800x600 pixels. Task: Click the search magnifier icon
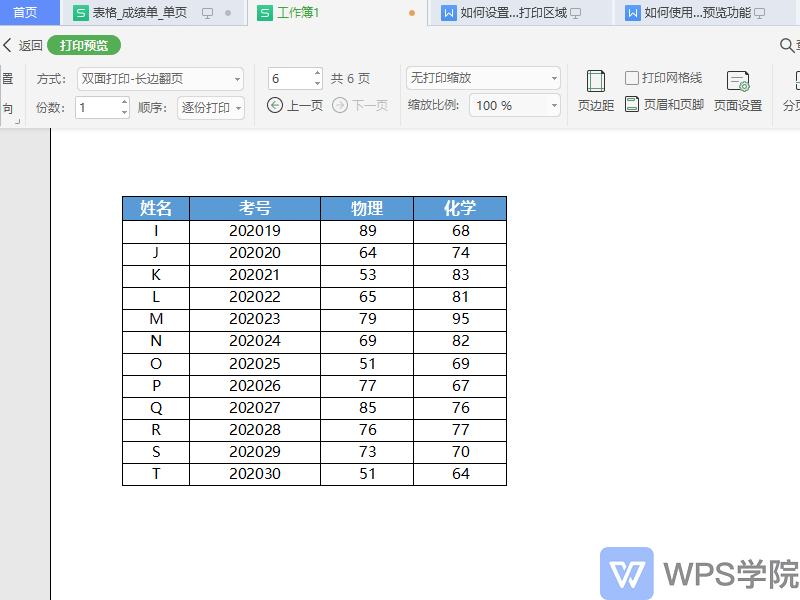pos(787,45)
